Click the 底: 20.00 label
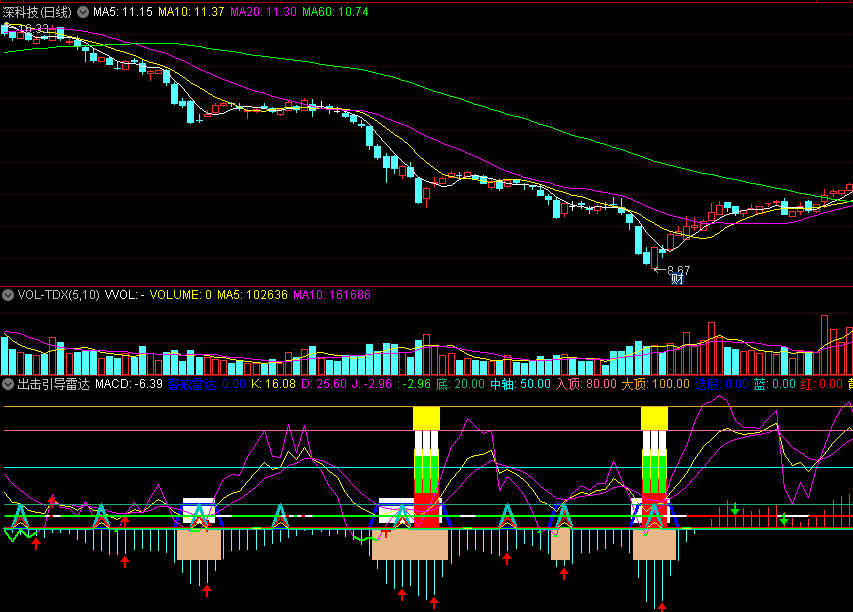Image resolution: width=853 pixels, height=612 pixels. tap(460, 384)
